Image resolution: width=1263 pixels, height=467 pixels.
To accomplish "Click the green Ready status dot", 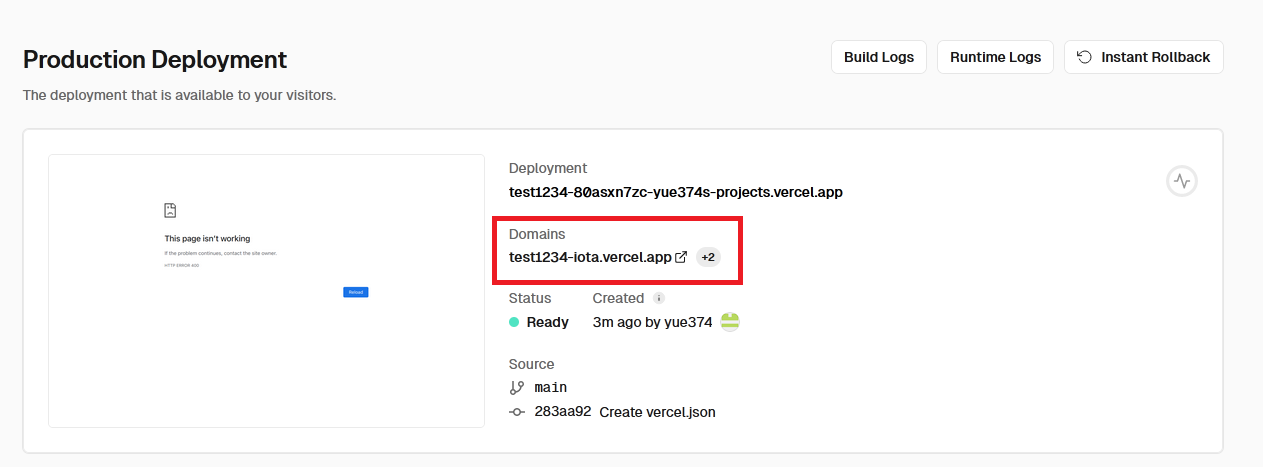I will [x=514, y=322].
